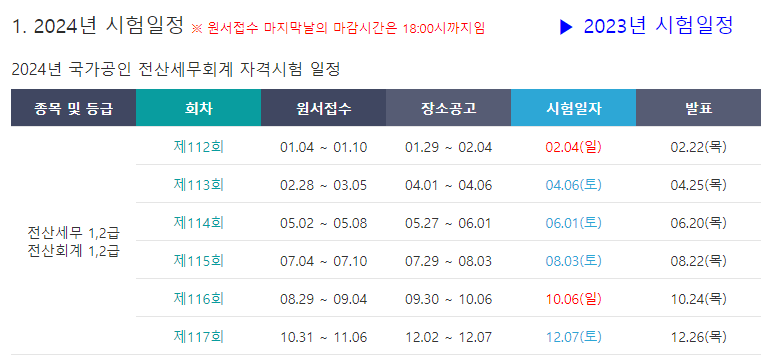Click result date 08.22(목)
This screenshot has height=361, width=775.
[699, 261]
